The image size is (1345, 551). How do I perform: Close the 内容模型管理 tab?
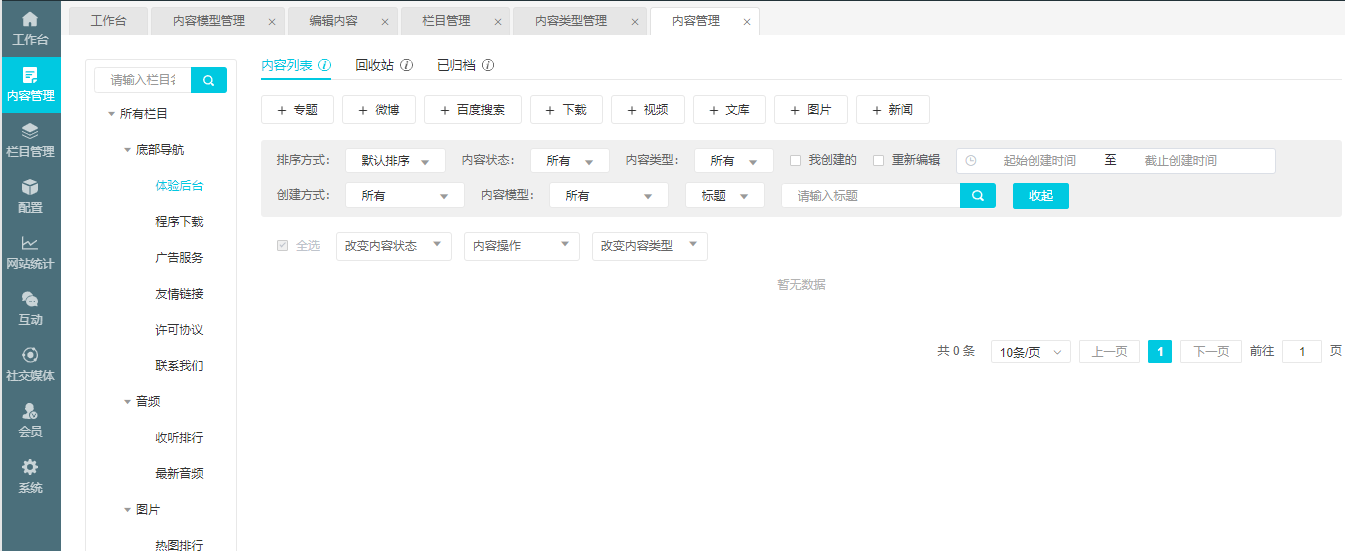point(272,21)
